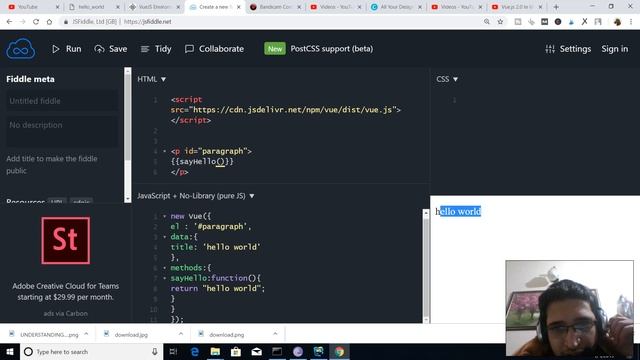Viewport: 640px width, 360px height.
Task: Collapse the p paragraph code fold arrow
Action: click(164, 151)
